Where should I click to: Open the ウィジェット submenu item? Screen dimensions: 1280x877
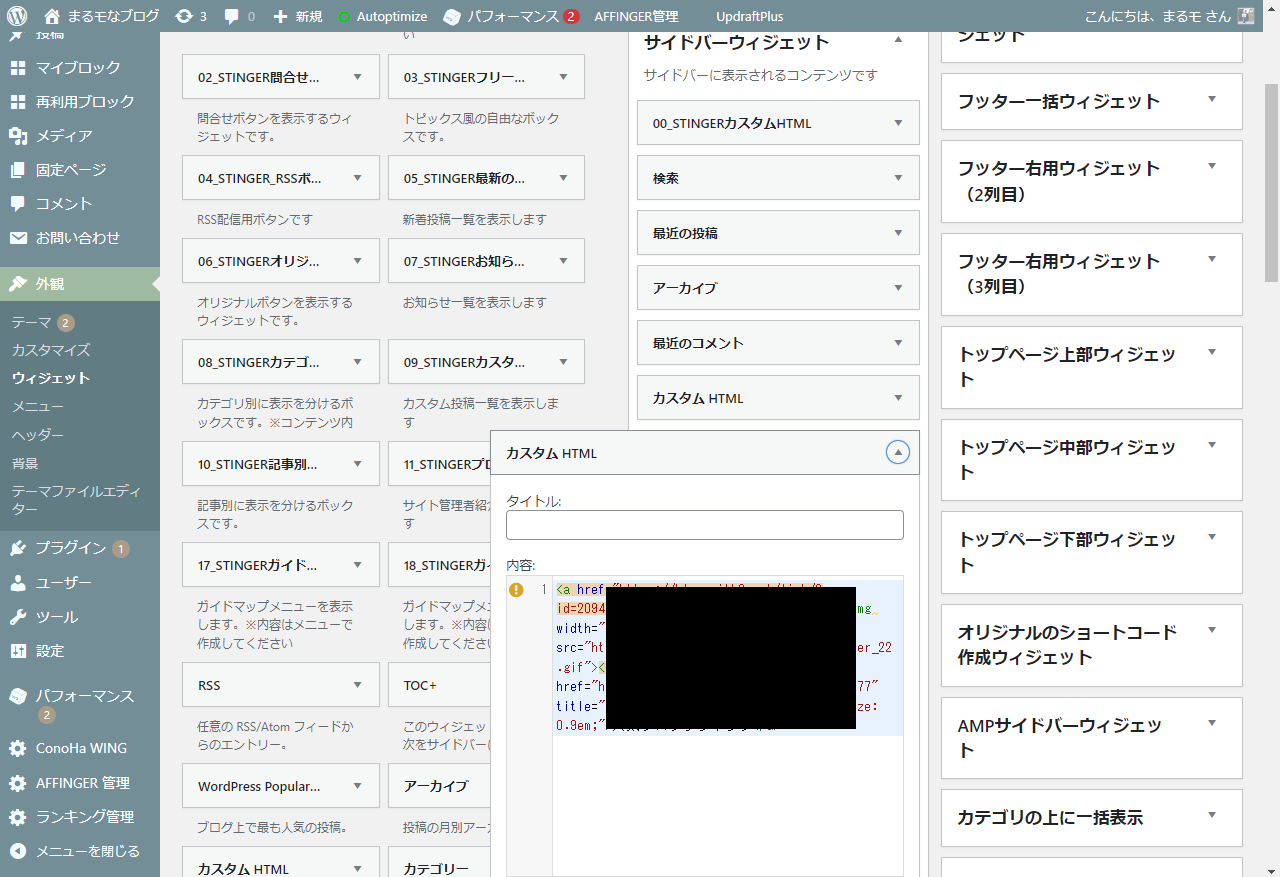[51, 378]
